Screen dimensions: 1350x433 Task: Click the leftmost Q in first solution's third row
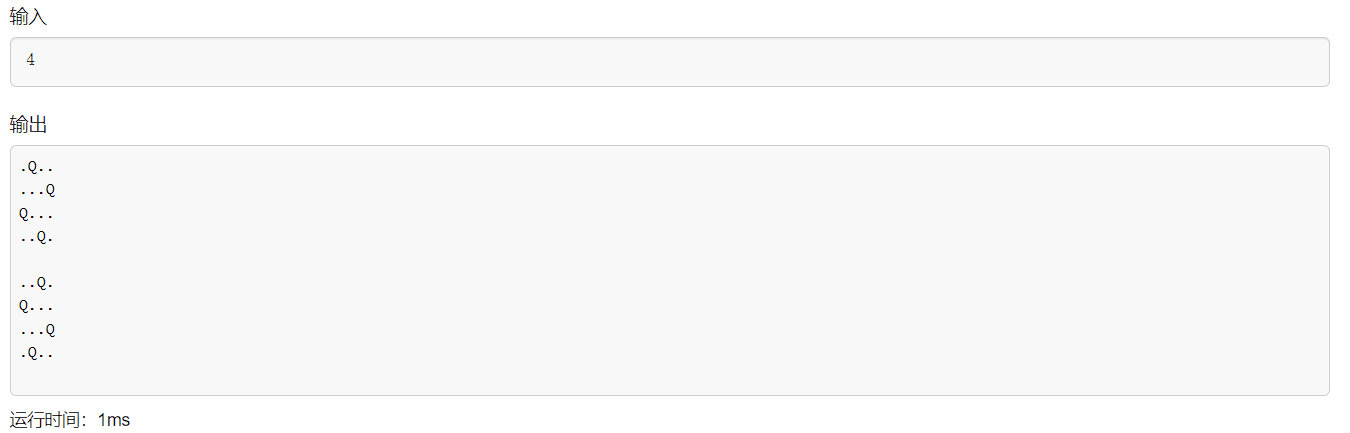(x=24, y=214)
